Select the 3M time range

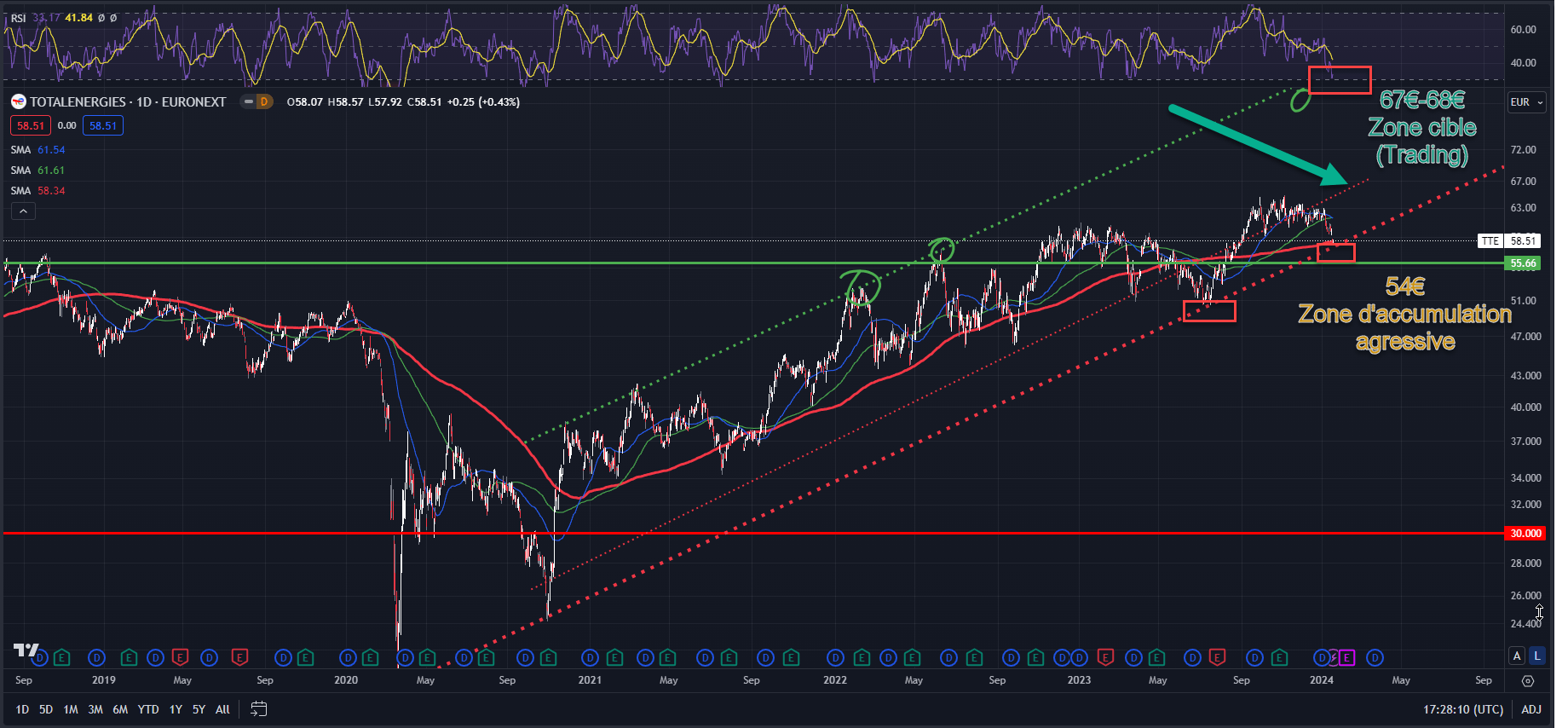95,709
